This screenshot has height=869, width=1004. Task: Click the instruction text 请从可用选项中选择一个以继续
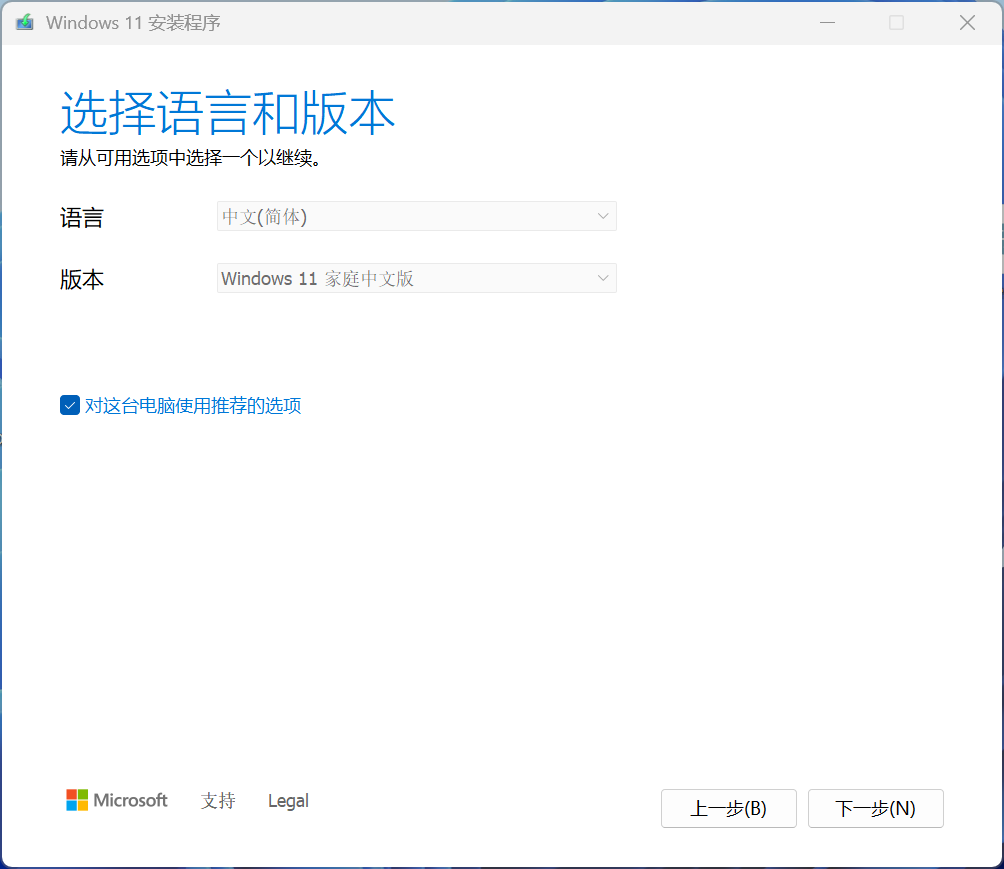(x=191, y=158)
